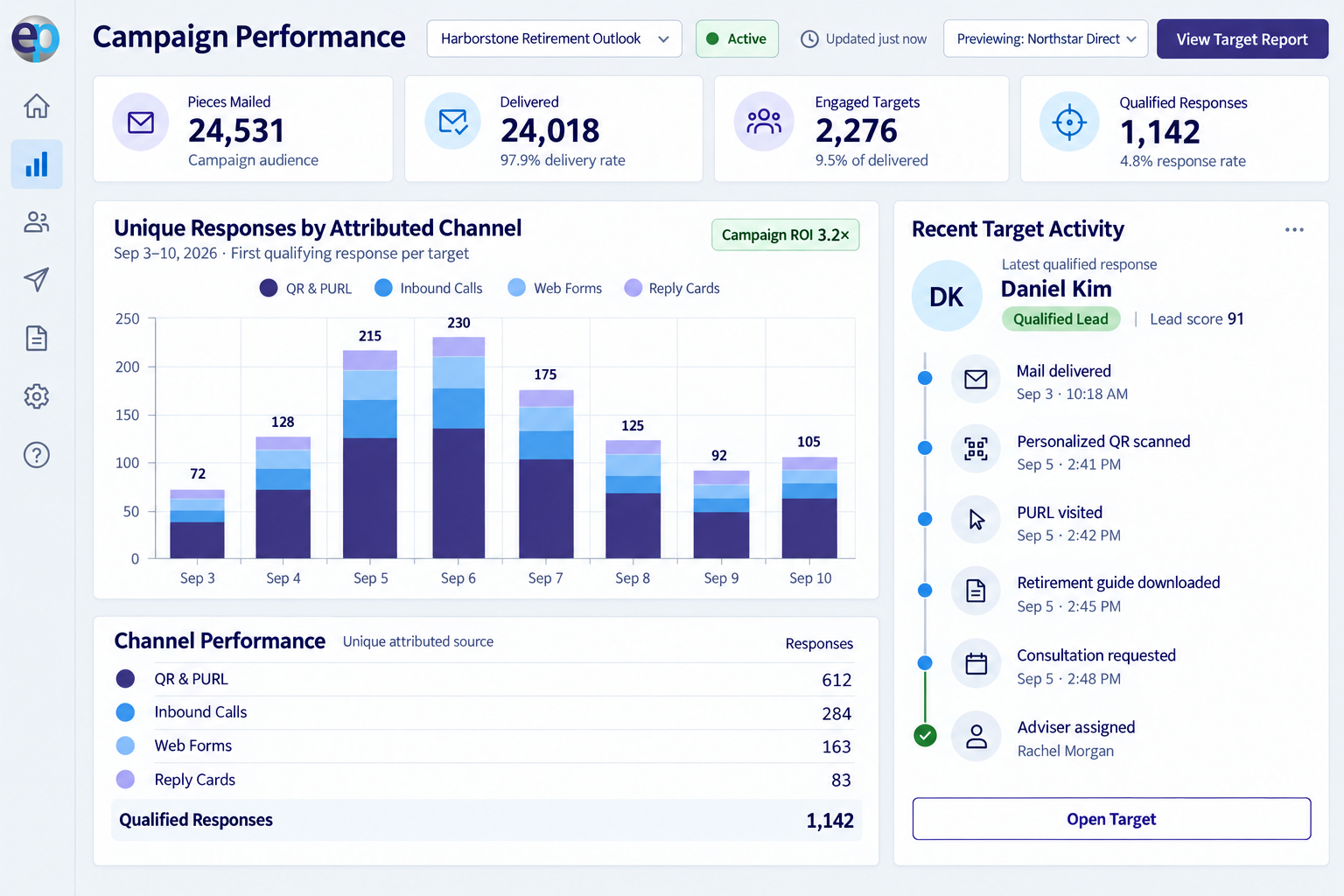Click the QR & PURL color dot in Channel Performance
1344x896 pixels.
click(x=126, y=679)
